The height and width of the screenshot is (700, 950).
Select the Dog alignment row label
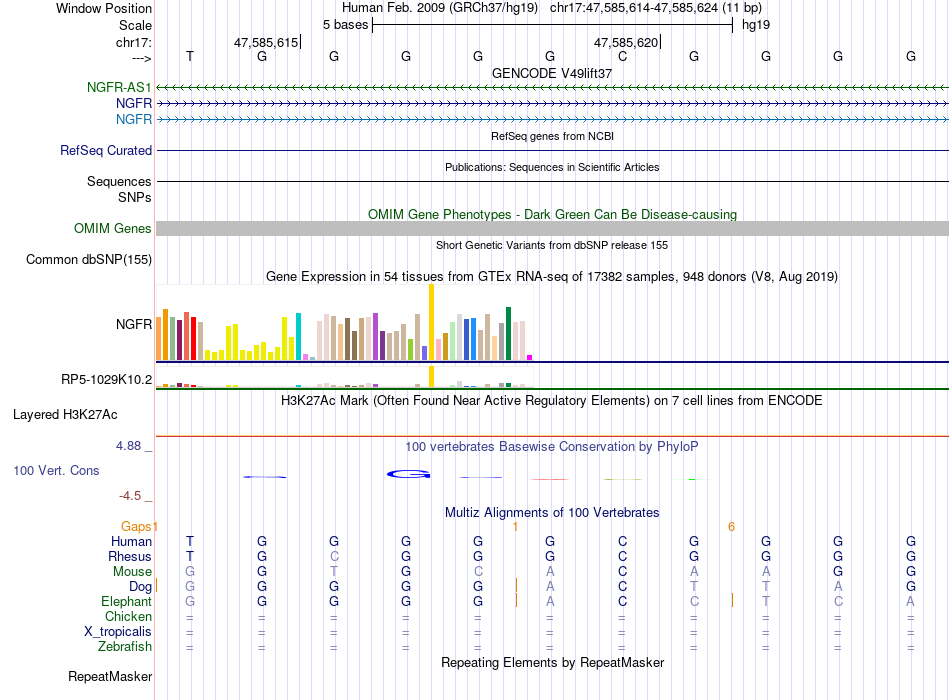pyautogui.click(x=140, y=587)
